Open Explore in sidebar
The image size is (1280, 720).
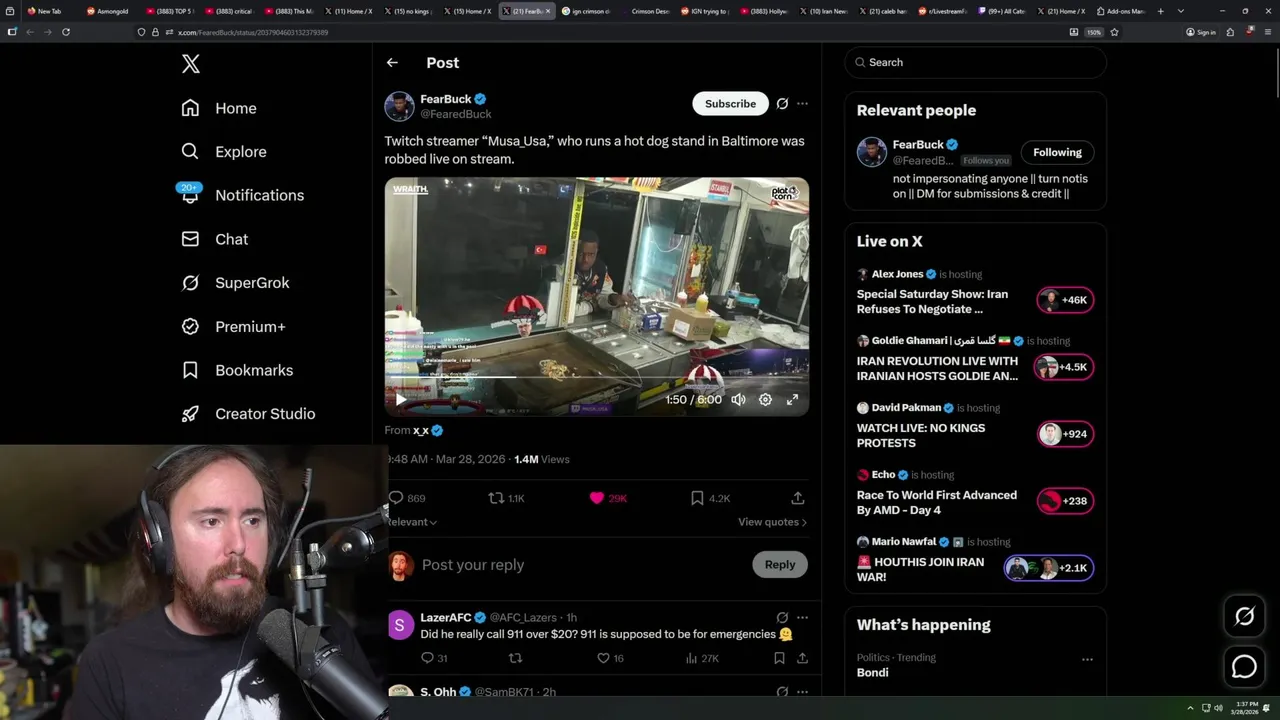pos(224,152)
